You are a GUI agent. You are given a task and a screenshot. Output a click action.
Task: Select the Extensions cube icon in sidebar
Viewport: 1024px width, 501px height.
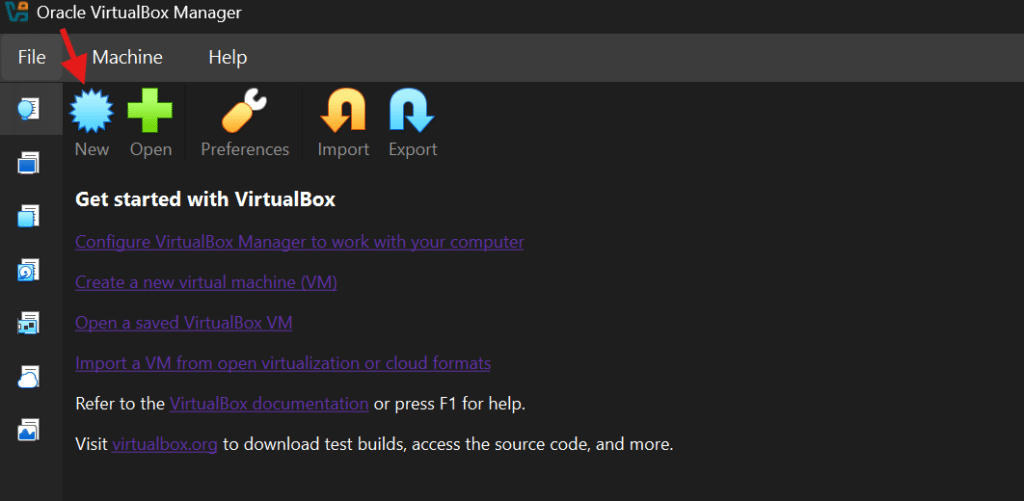[29, 215]
